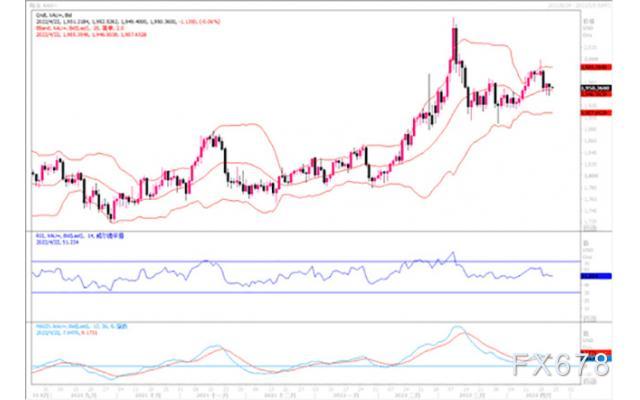The image size is (640, 400).
Task: Click the lower RSI oversold horizontal line
Action: tap(306, 293)
